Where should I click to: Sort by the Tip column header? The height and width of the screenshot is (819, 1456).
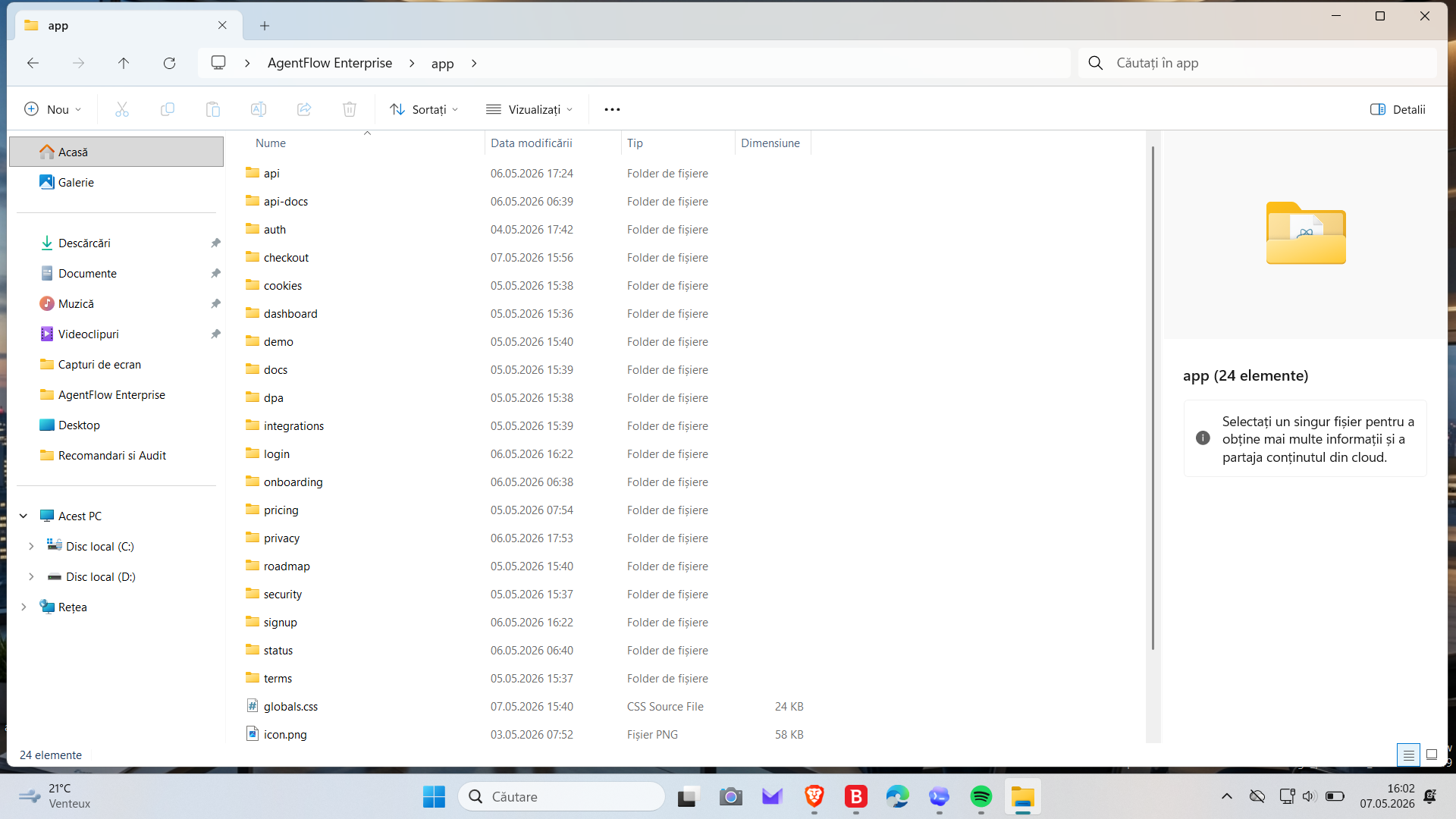678,143
